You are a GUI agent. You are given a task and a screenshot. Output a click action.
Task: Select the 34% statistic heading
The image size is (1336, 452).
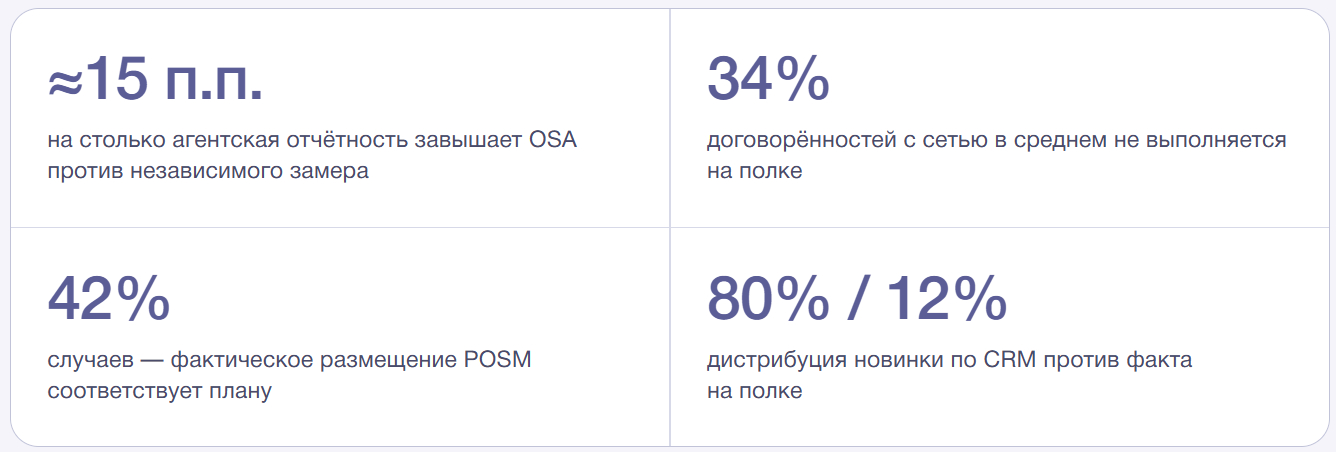pos(768,79)
